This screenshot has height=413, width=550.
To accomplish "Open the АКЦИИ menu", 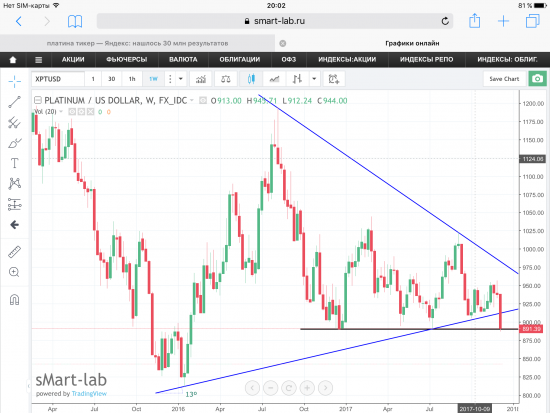I will pyautogui.click(x=73, y=60).
